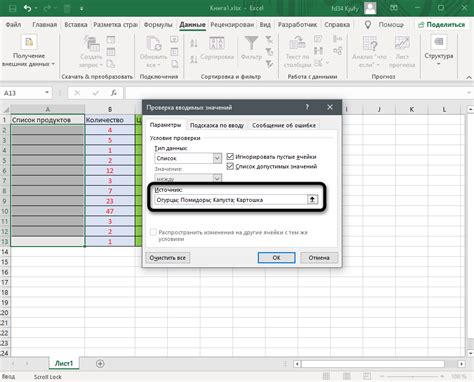Expand the Получение внешних данных menu arrow
The height and width of the screenshot is (382, 474).
tap(53, 64)
